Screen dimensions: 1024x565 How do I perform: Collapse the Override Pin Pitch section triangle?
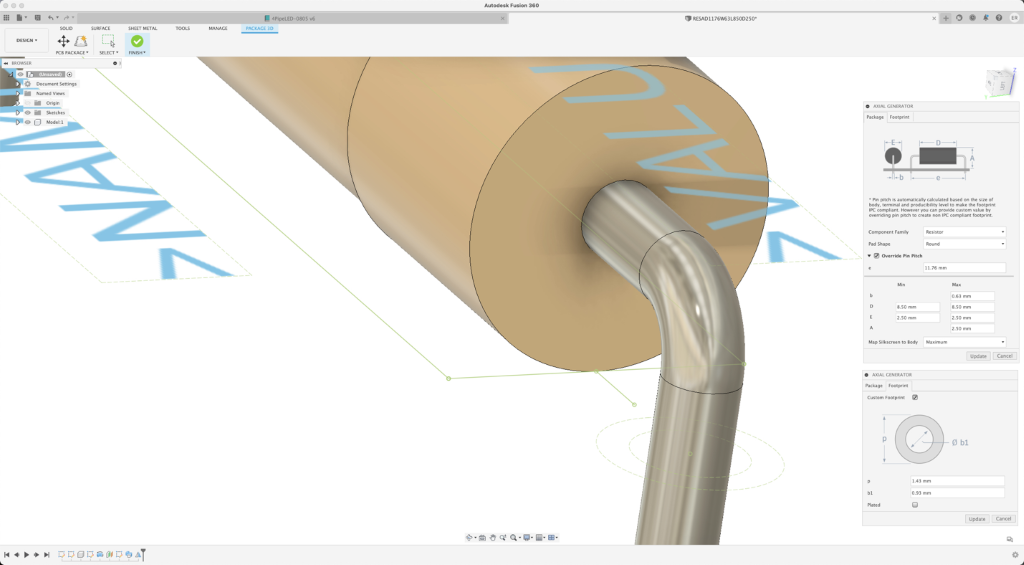pos(869,255)
